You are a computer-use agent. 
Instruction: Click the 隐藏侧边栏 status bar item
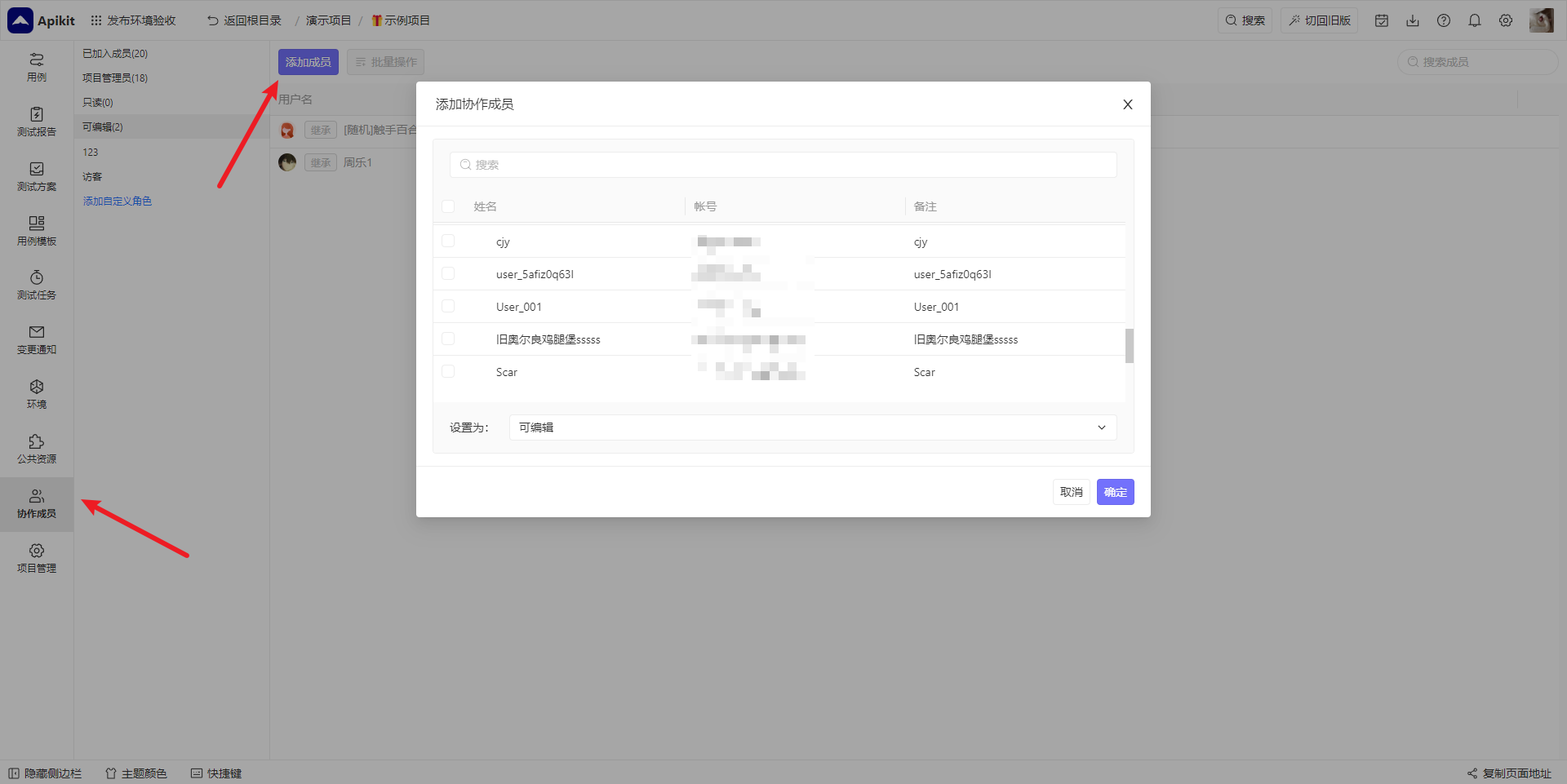[x=45, y=773]
